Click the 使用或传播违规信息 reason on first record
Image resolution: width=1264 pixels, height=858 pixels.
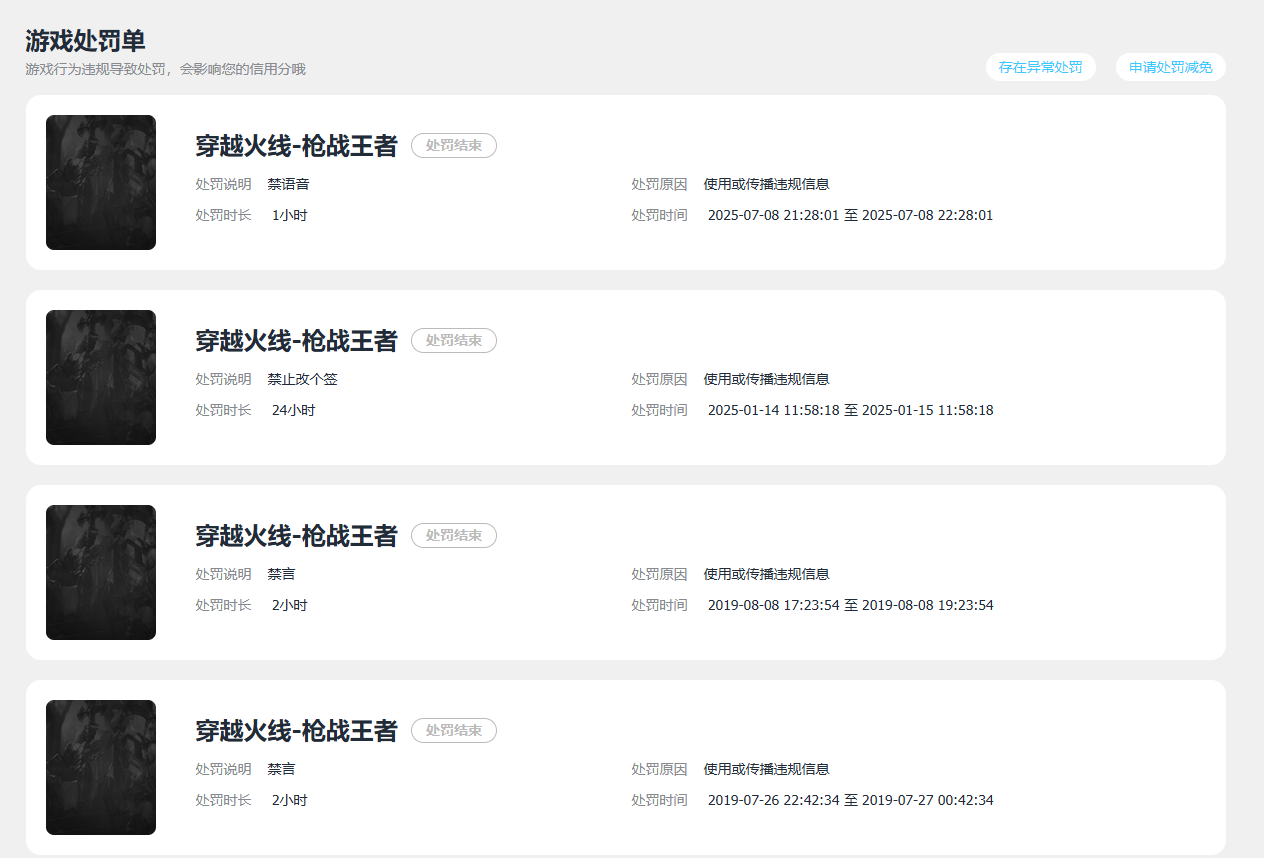click(x=766, y=184)
